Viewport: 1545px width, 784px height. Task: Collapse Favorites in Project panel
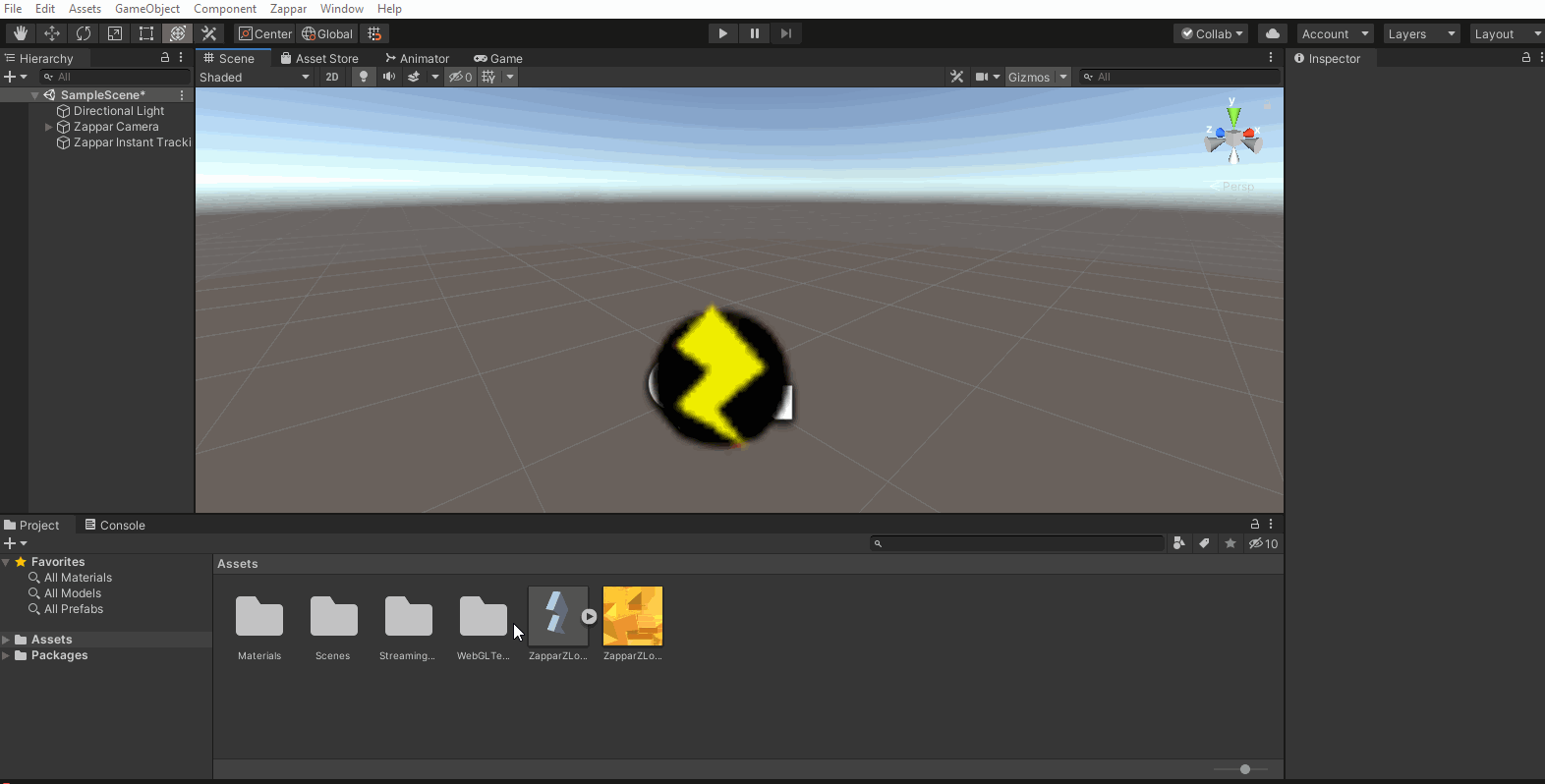[6, 562]
